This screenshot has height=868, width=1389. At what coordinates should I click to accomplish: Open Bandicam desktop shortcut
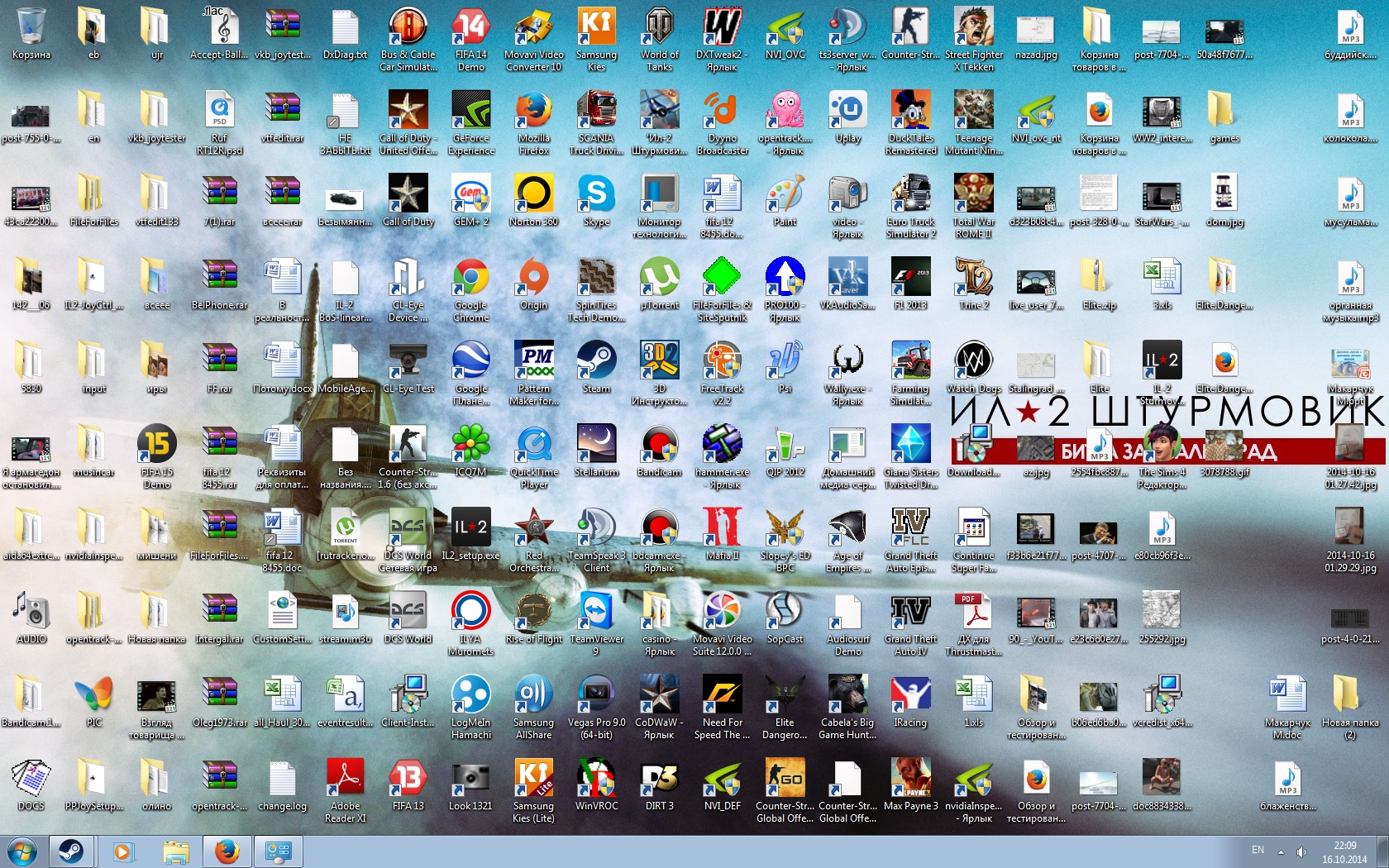(x=659, y=451)
